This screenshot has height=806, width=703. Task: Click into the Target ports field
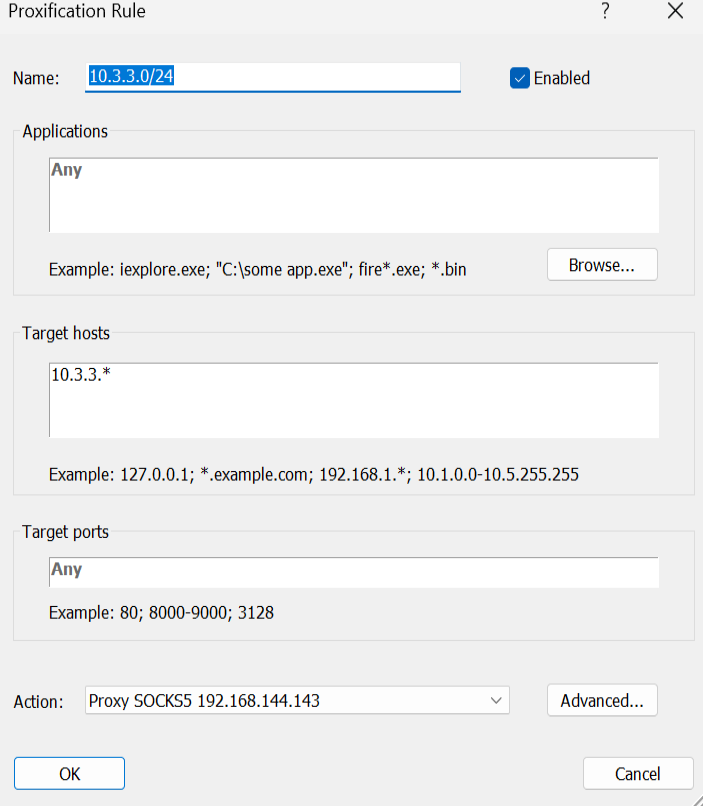[353, 571]
